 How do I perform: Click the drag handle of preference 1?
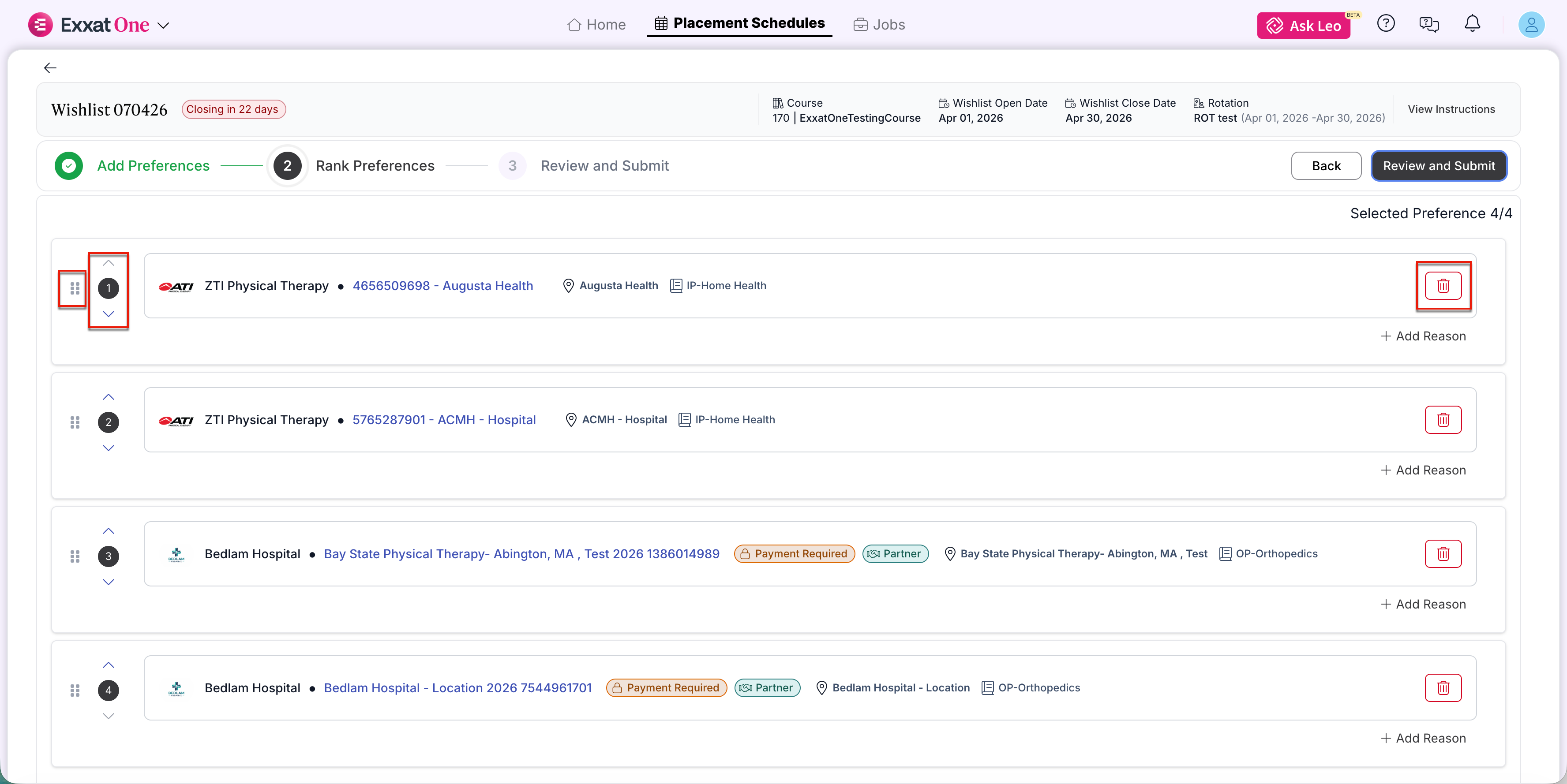[x=75, y=288]
